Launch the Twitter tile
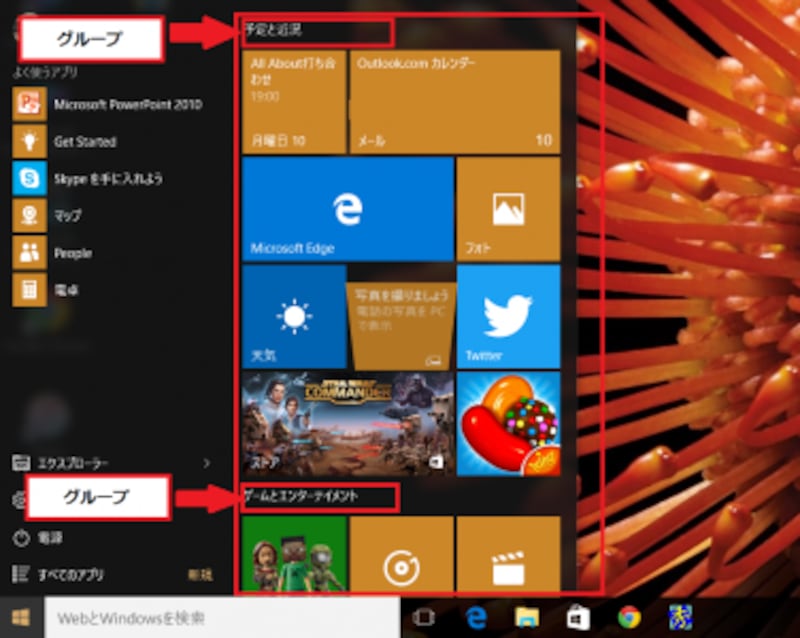The height and width of the screenshot is (638, 800). point(509,316)
